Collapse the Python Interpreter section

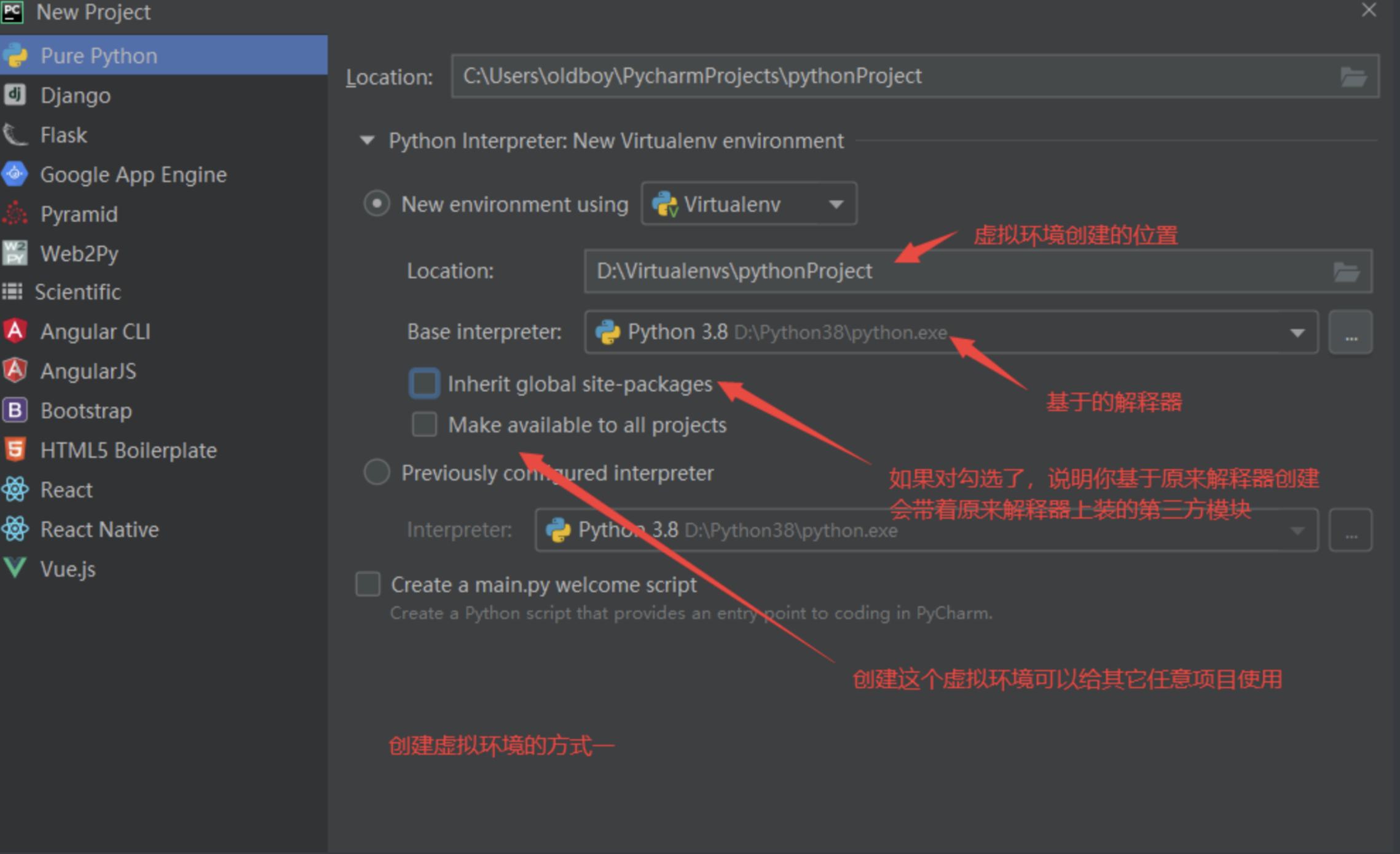[x=368, y=141]
